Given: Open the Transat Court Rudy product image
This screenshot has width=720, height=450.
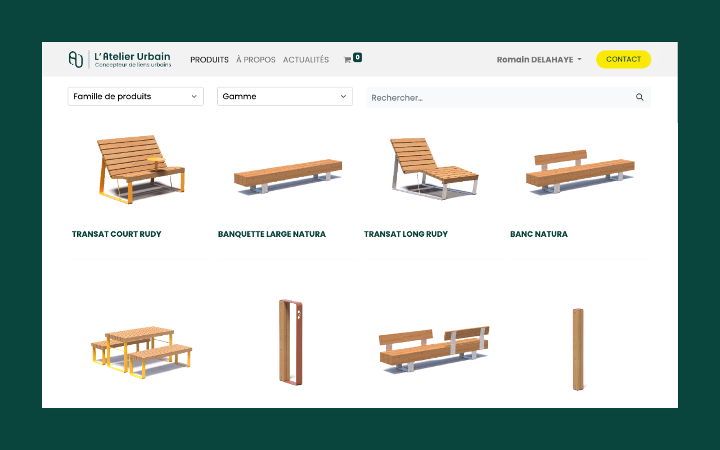Looking at the screenshot, I should [x=141, y=169].
